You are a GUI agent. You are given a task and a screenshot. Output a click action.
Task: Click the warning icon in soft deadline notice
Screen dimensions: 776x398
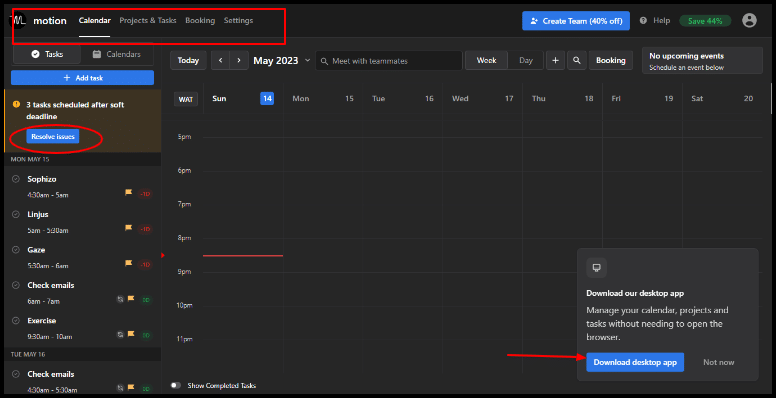pos(16,104)
